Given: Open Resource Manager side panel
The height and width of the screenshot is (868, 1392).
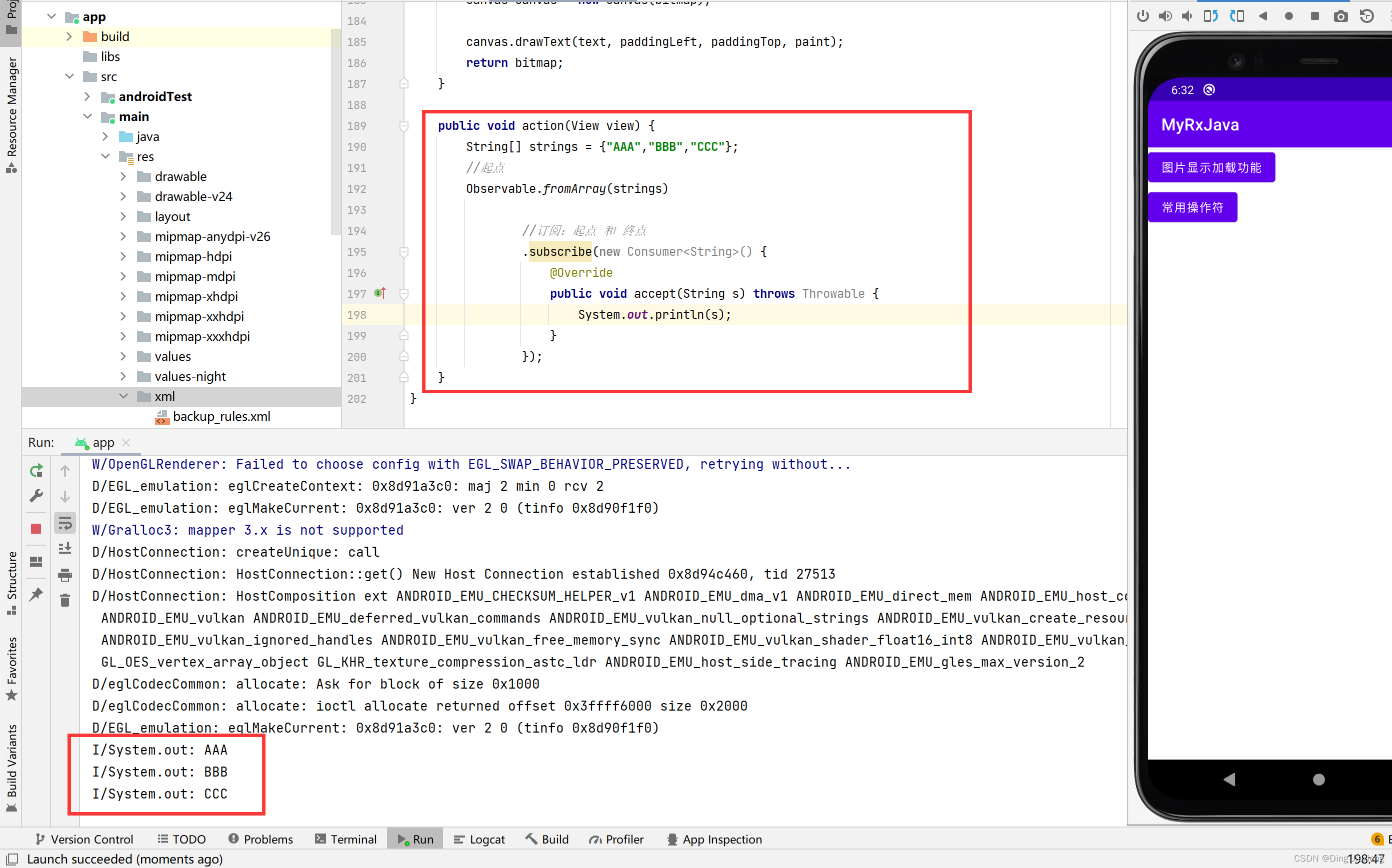Looking at the screenshot, I should [11, 114].
